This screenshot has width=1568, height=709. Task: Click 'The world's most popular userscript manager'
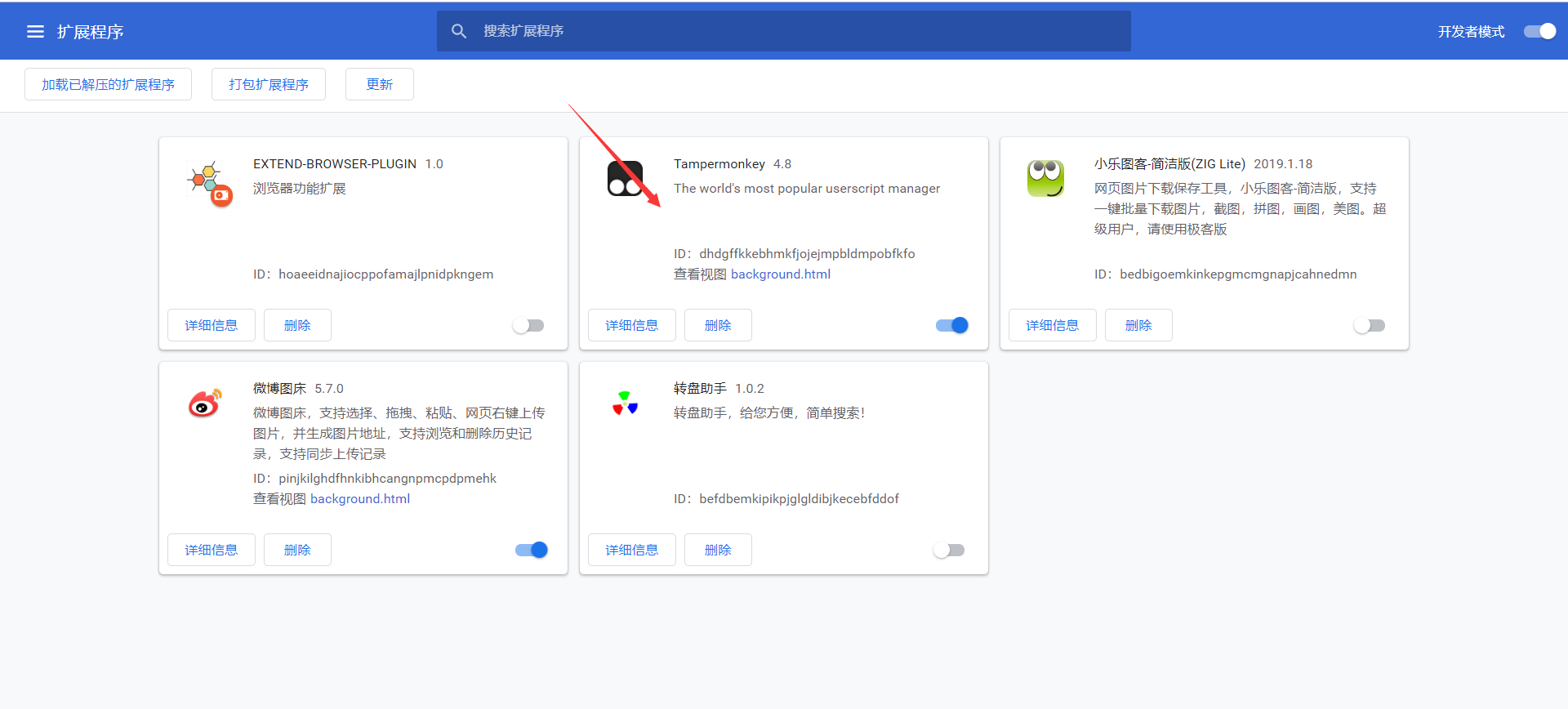(807, 189)
